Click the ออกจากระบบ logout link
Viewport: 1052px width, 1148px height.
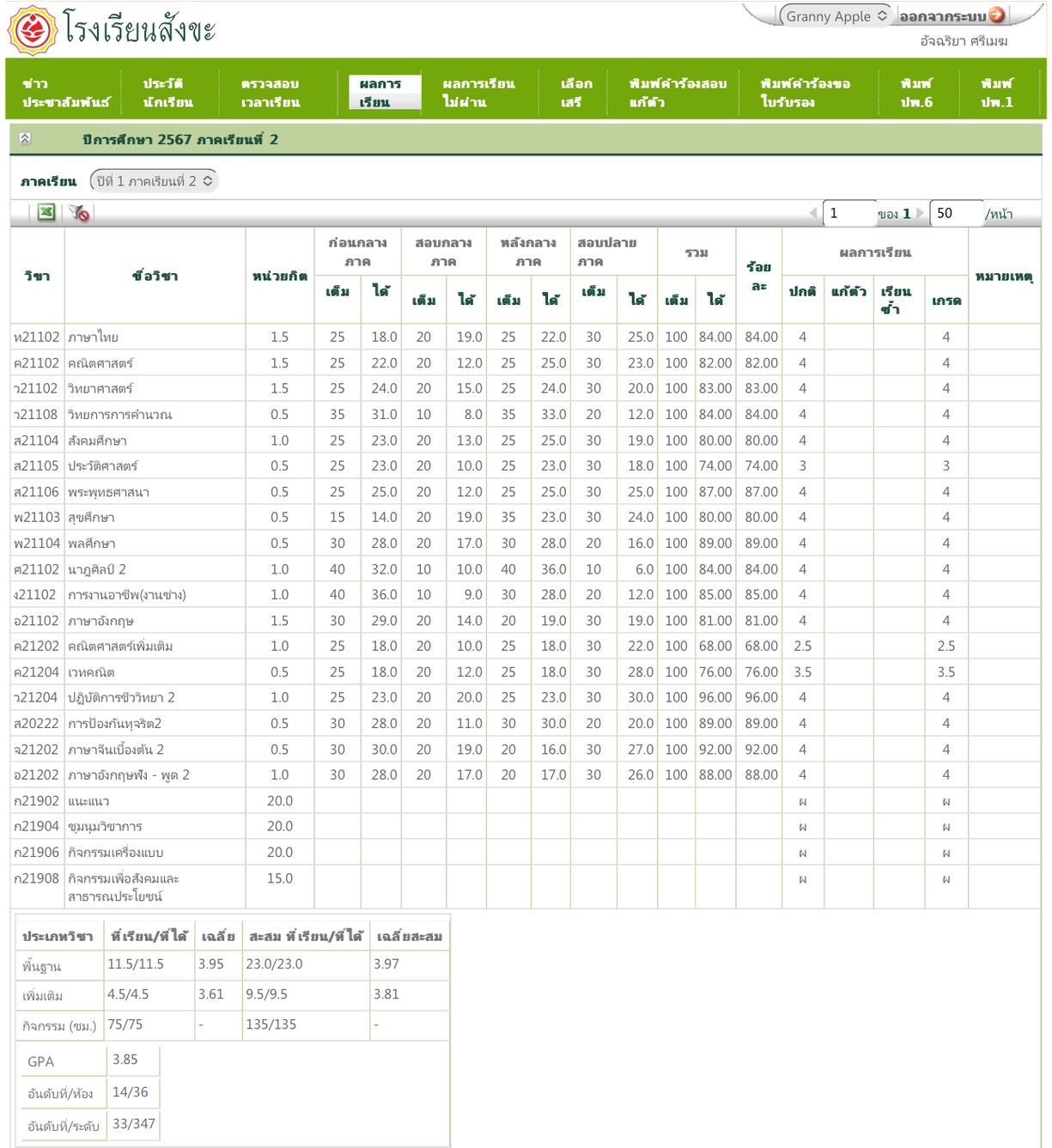click(942, 16)
